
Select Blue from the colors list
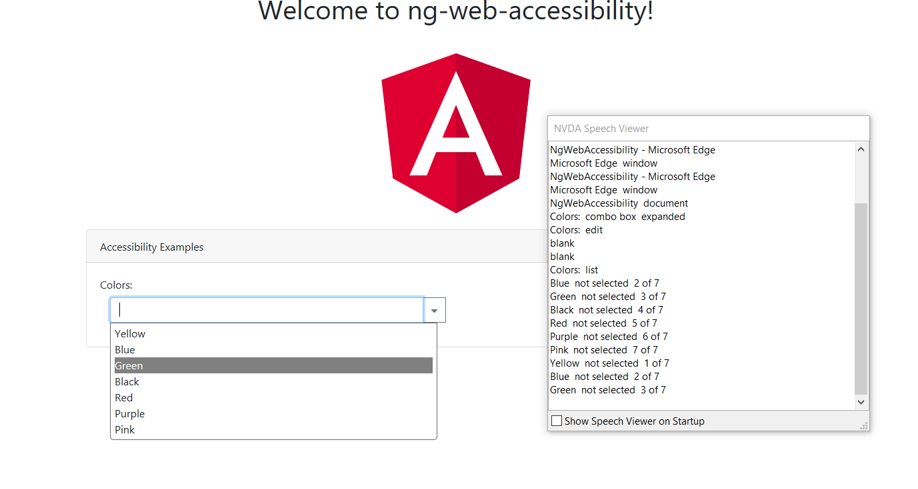273,350
